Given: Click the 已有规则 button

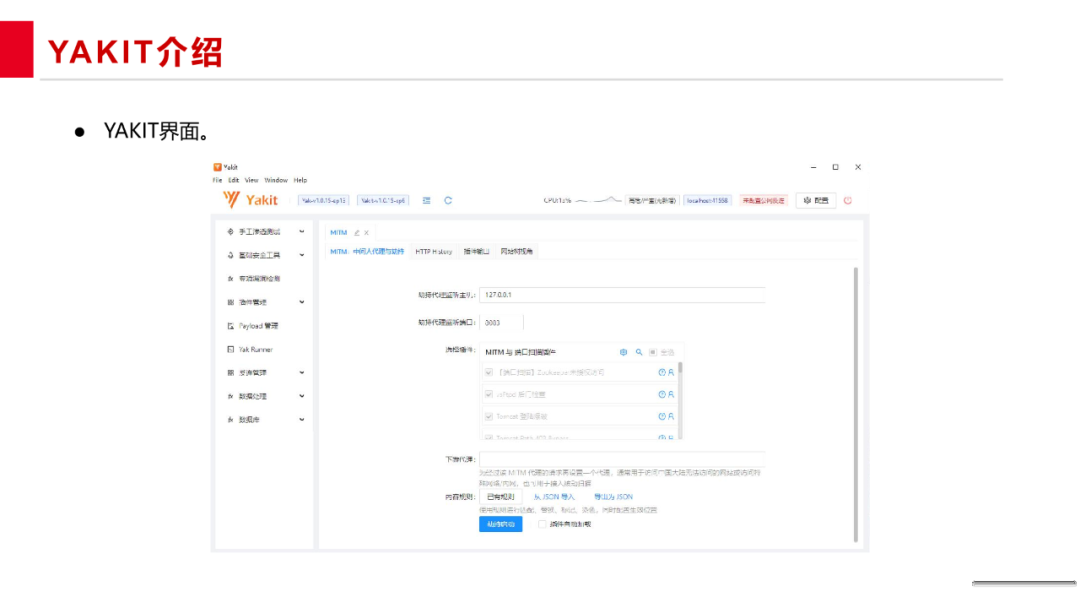Looking at the screenshot, I should coord(501,496).
